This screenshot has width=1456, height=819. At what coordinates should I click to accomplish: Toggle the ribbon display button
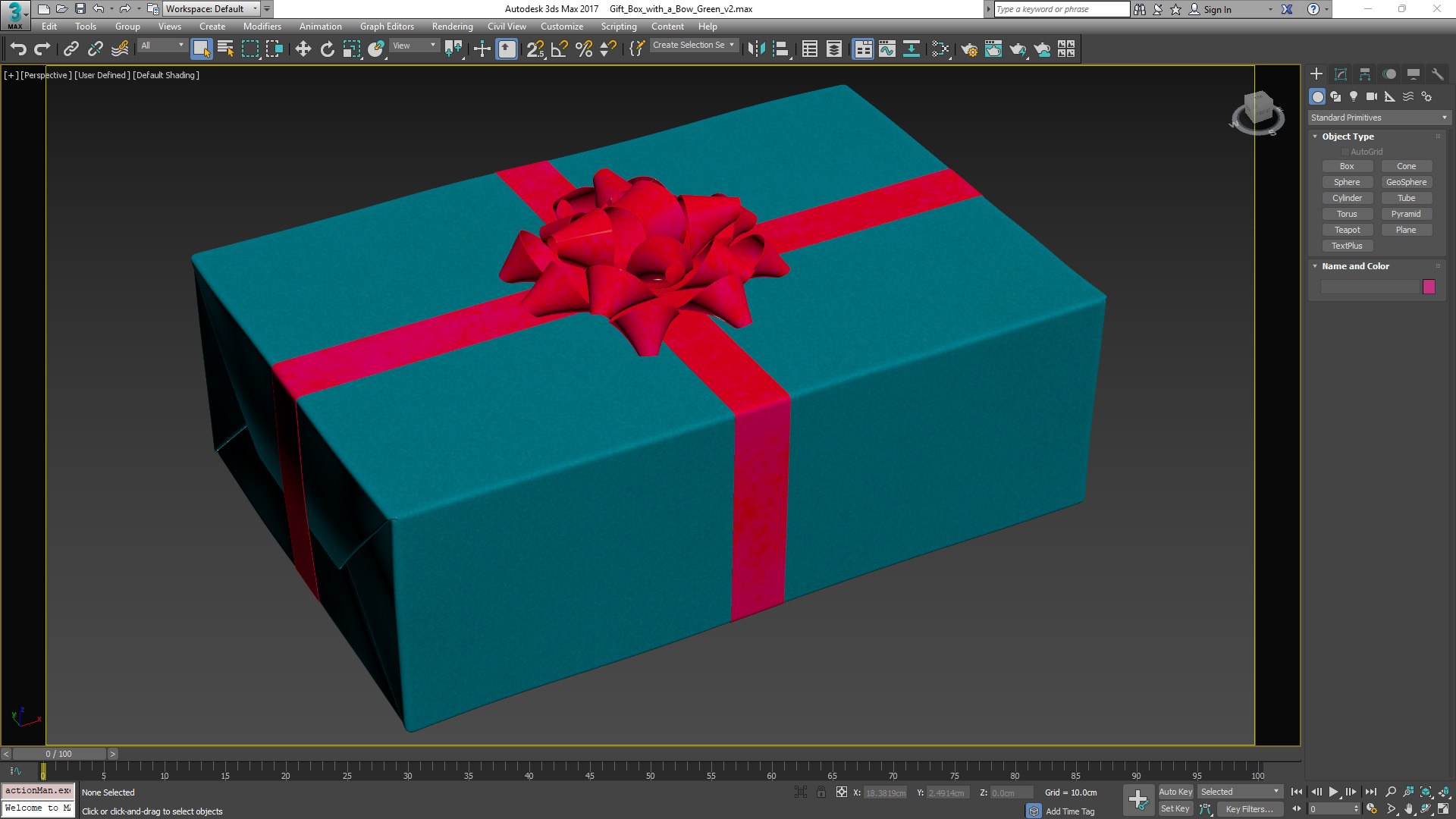(863, 49)
